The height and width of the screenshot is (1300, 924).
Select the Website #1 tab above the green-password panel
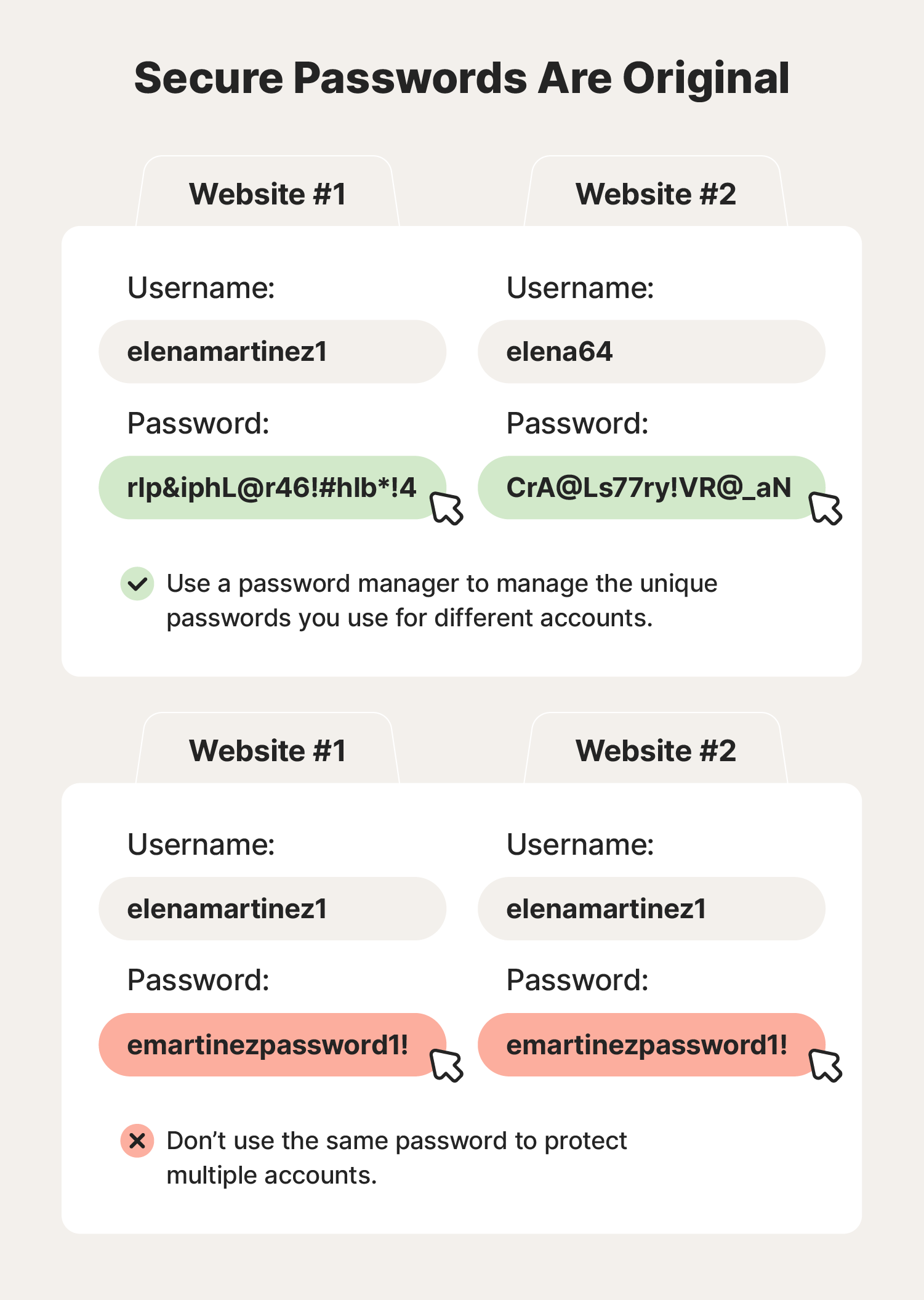coord(267,194)
